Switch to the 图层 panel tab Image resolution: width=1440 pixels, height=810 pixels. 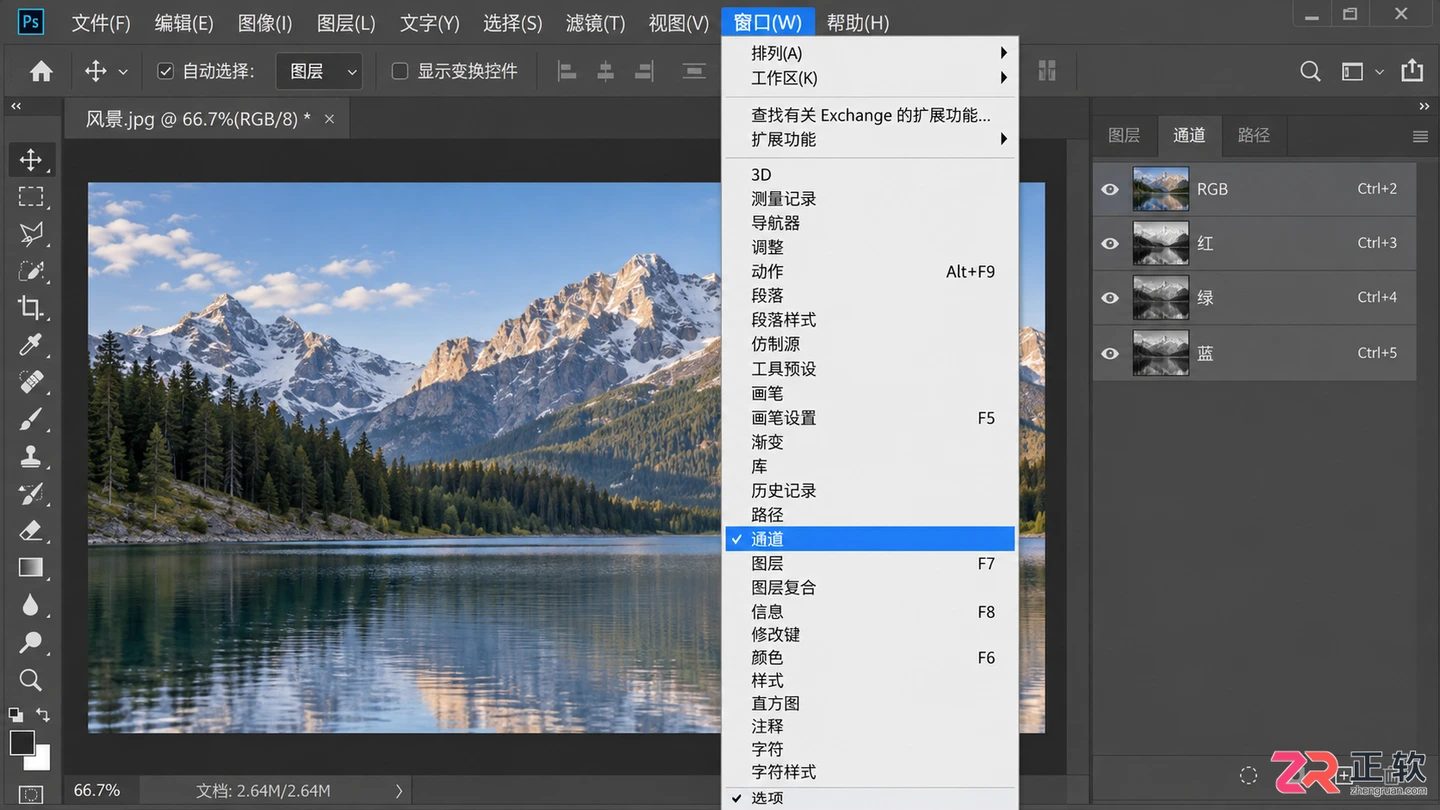(1124, 135)
